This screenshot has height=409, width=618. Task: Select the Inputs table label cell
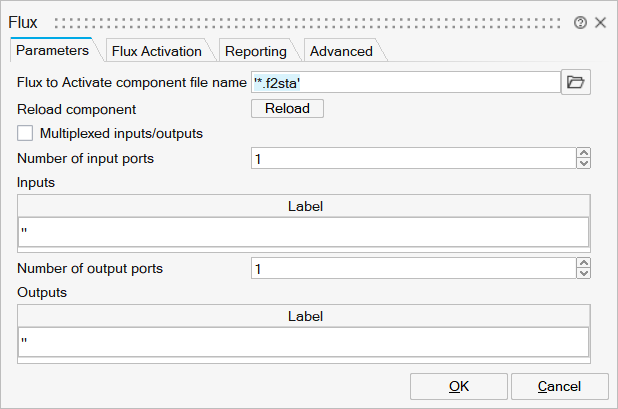(304, 232)
